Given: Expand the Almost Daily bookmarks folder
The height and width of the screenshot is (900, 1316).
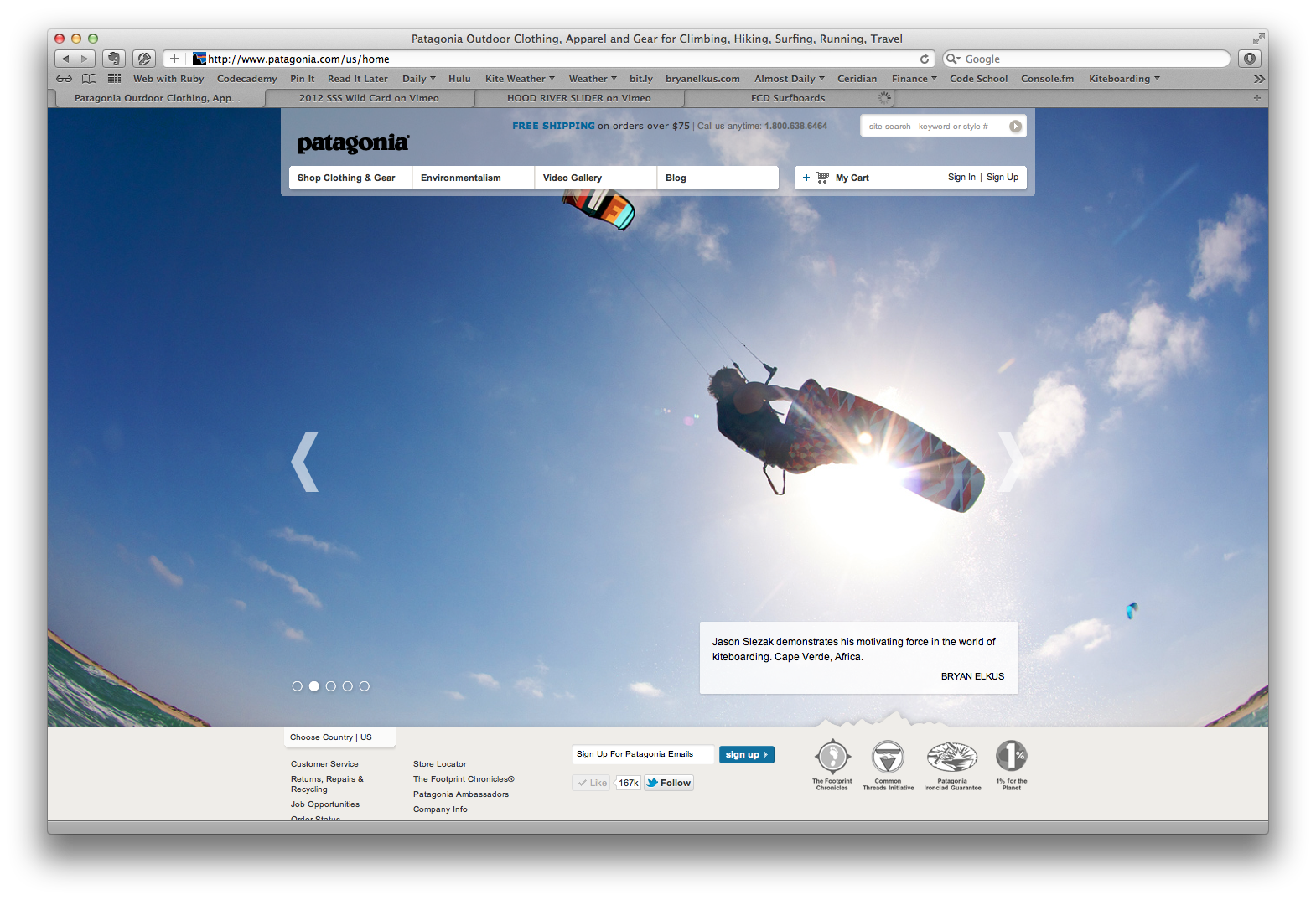Looking at the screenshot, I should [x=790, y=79].
